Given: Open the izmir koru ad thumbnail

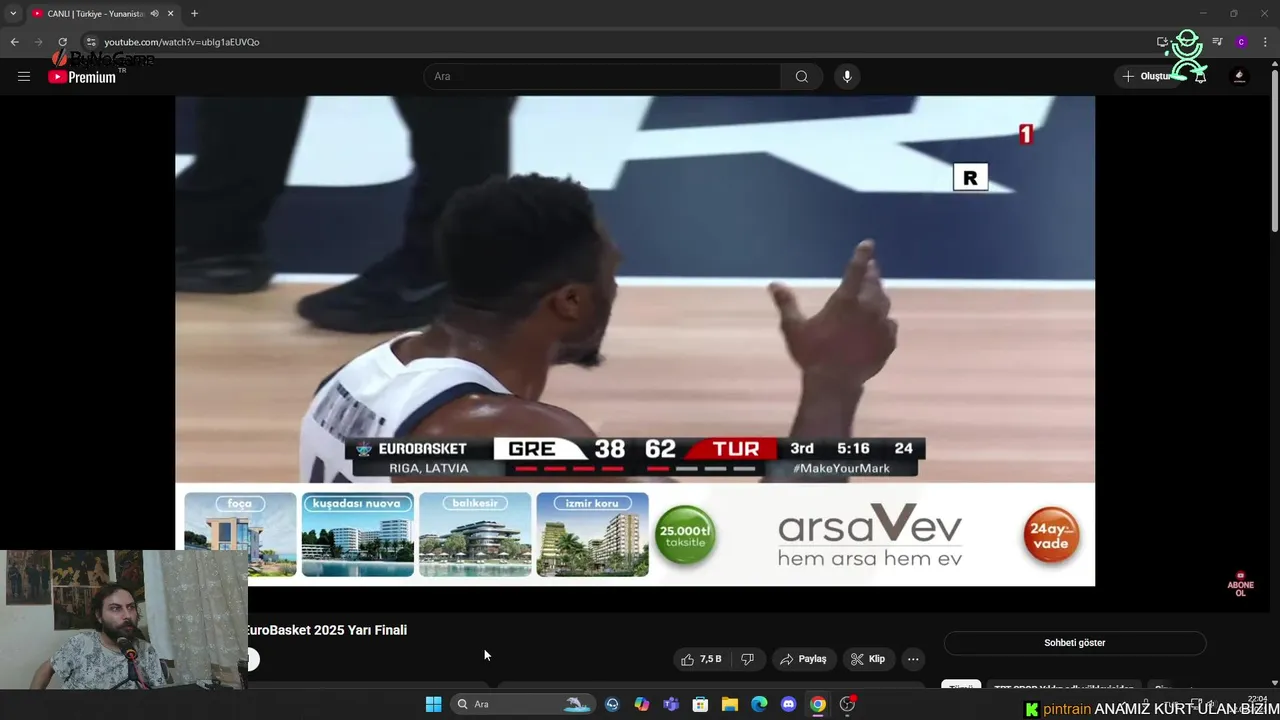Looking at the screenshot, I should [x=592, y=534].
